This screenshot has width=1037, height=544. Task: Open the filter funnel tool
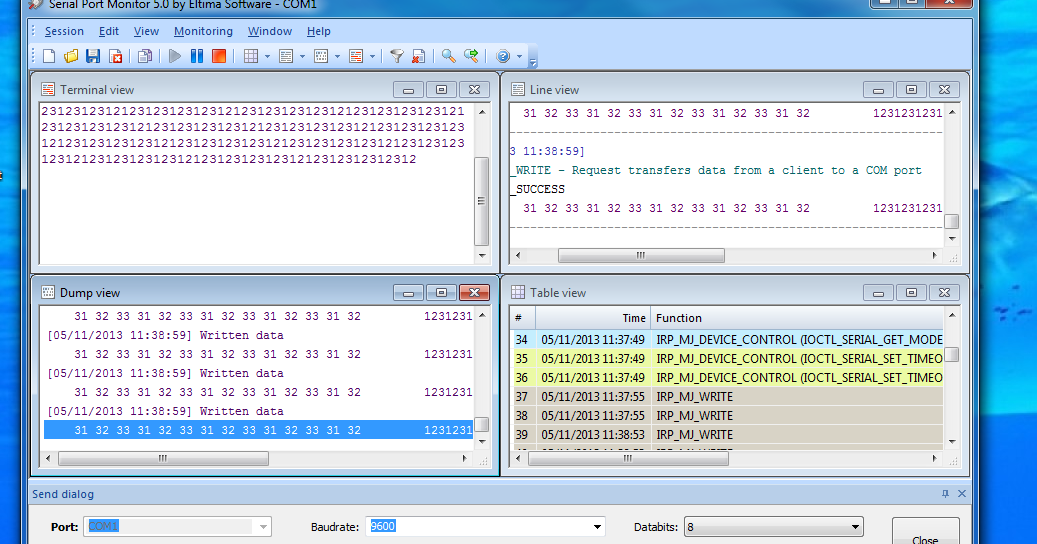pos(397,56)
